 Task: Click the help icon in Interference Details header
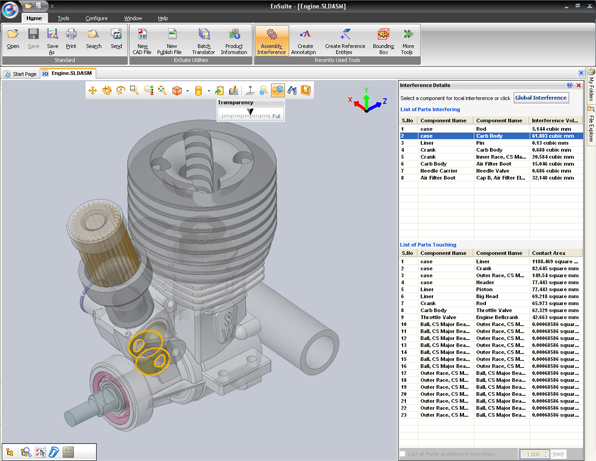(570, 85)
